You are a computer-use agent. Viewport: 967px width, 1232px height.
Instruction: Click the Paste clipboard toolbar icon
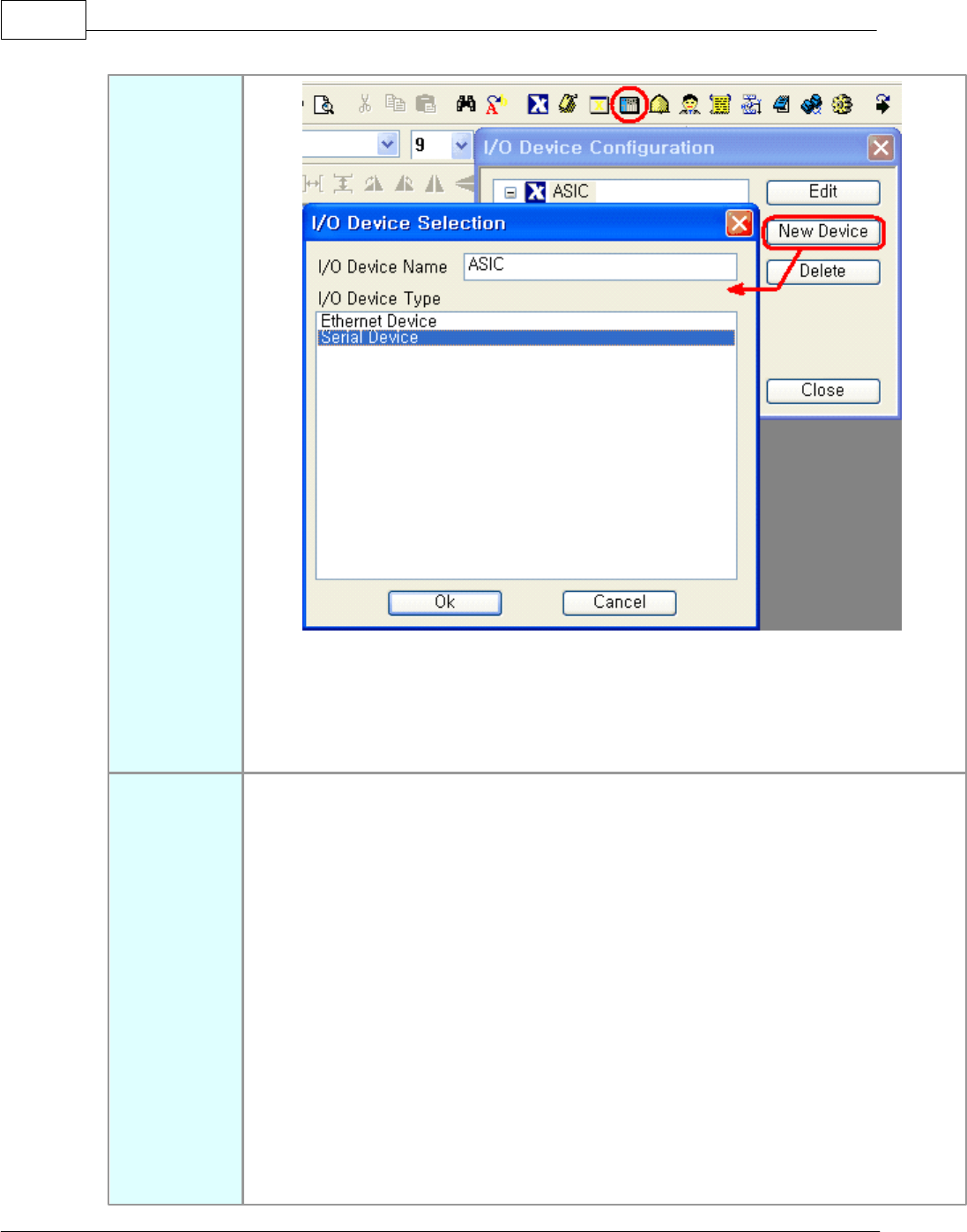(426, 104)
